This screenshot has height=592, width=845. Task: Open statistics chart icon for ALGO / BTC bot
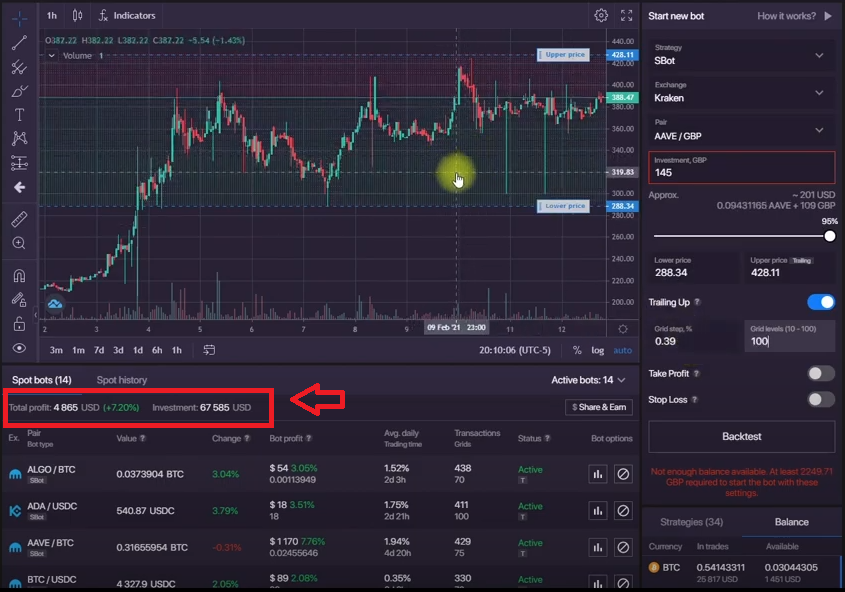pyautogui.click(x=598, y=474)
